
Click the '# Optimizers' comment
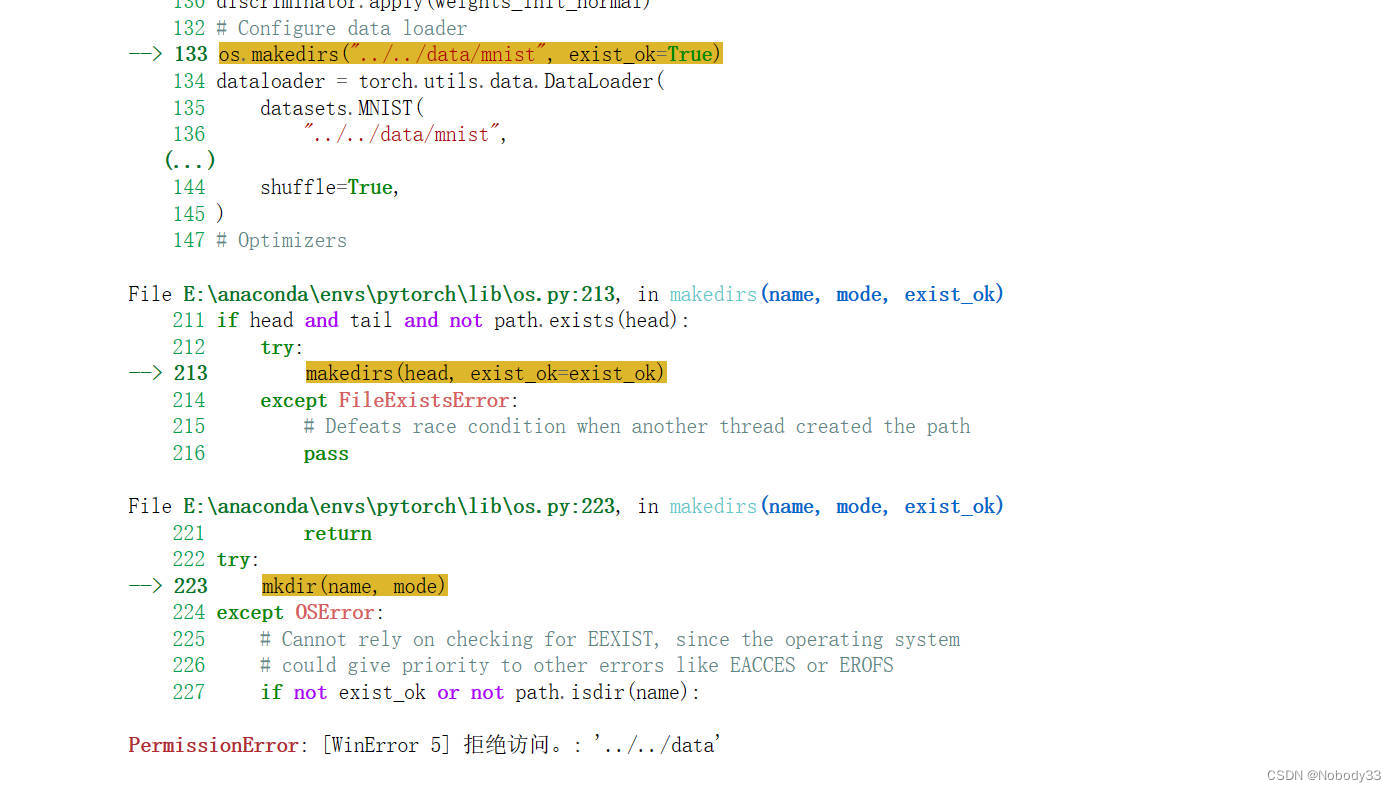point(282,240)
